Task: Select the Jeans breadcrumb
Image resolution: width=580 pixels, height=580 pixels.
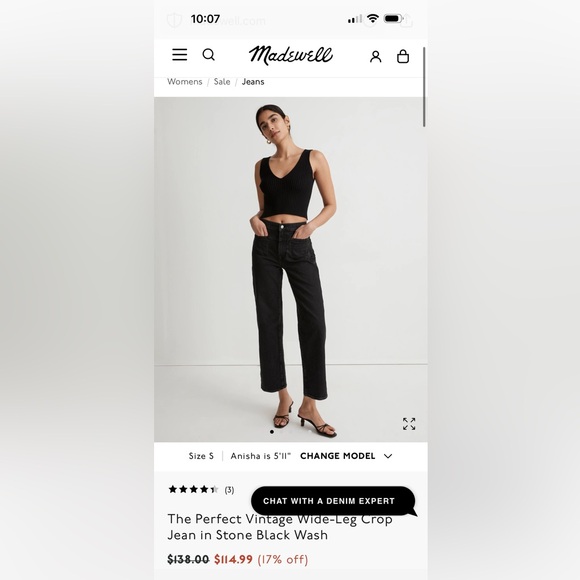Action: (x=253, y=82)
